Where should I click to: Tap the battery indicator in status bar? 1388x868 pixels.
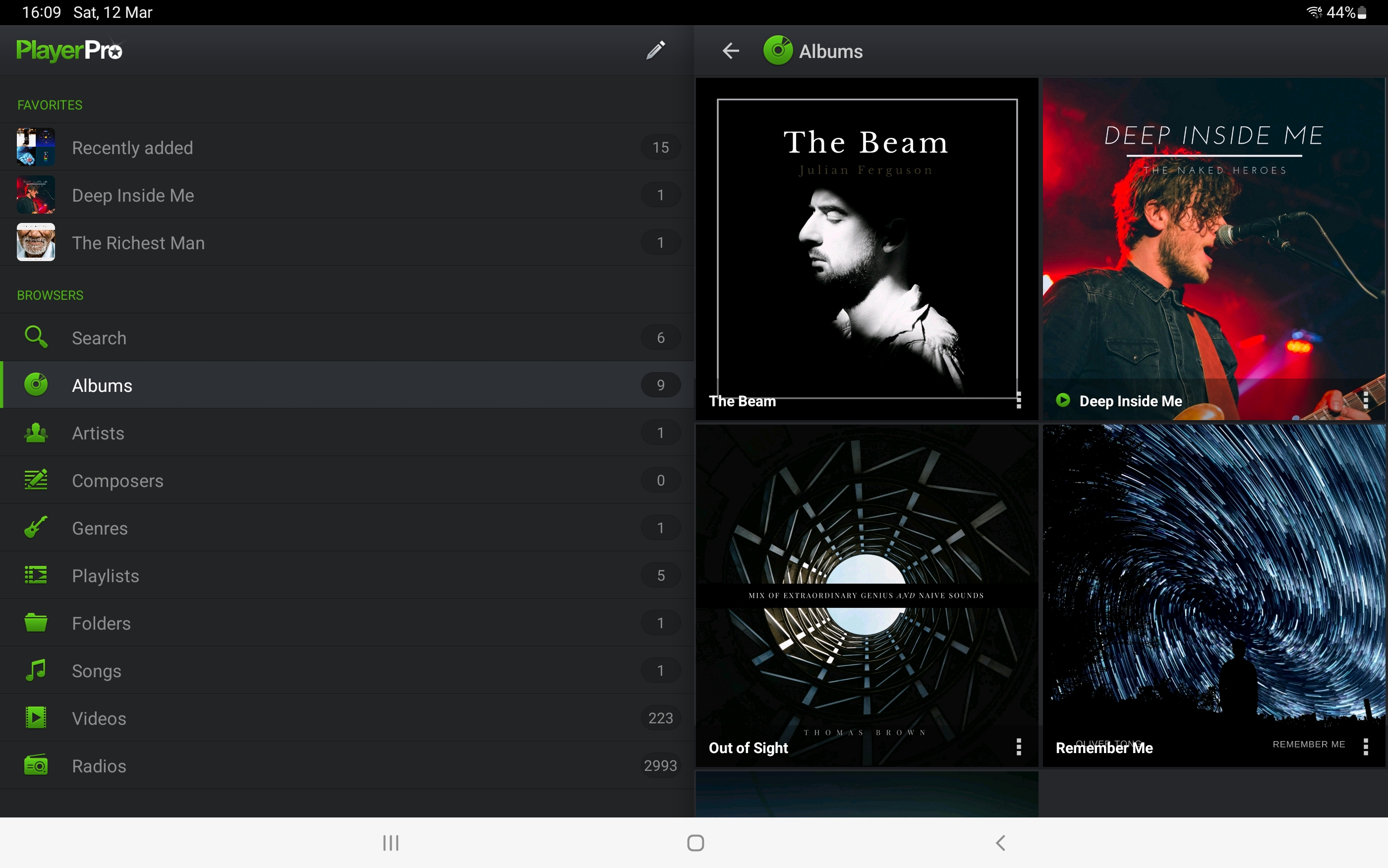1362,12
